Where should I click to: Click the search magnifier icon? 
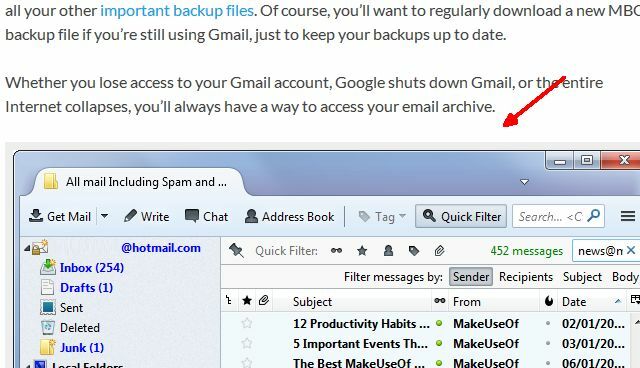(x=594, y=215)
